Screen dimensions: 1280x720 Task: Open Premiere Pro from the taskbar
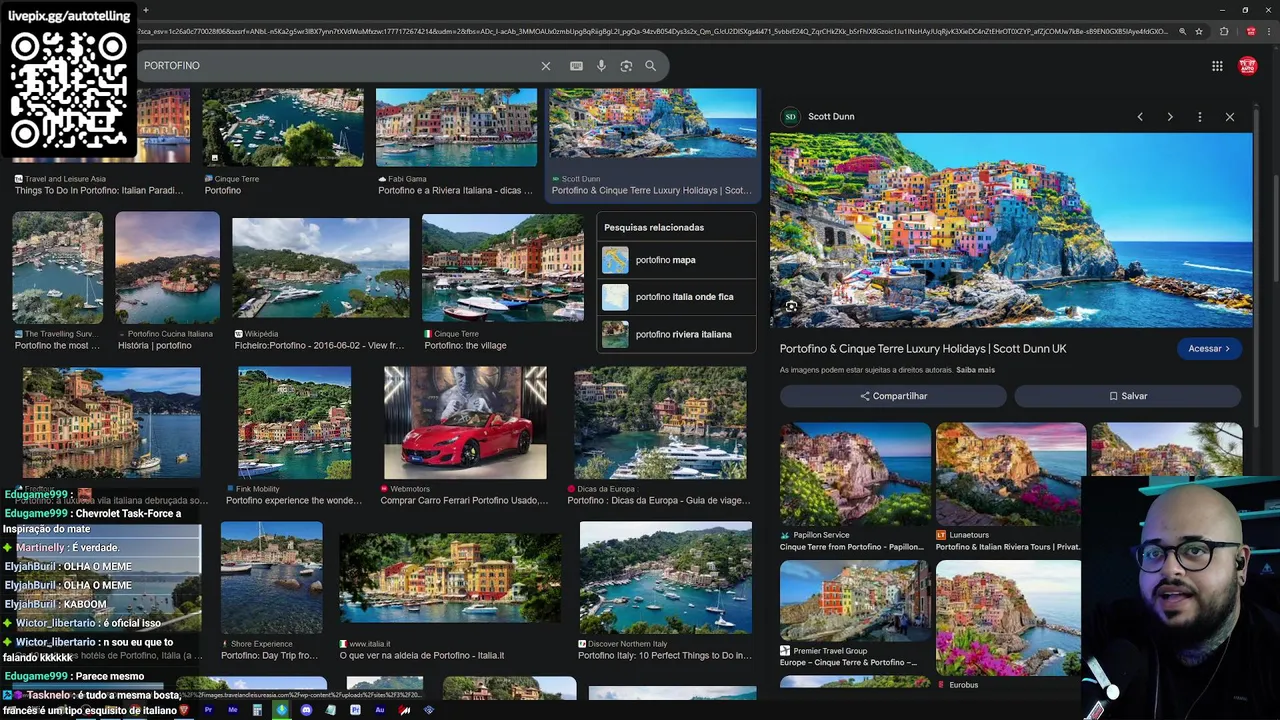coord(209,710)
